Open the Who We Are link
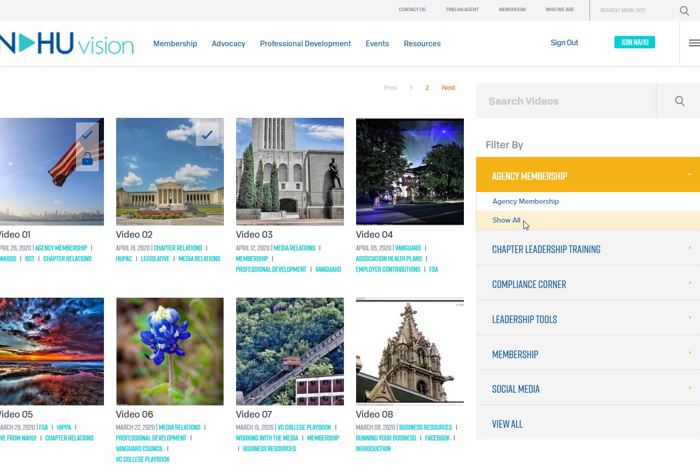Screen dimensions: 700x475 [559, 9]
